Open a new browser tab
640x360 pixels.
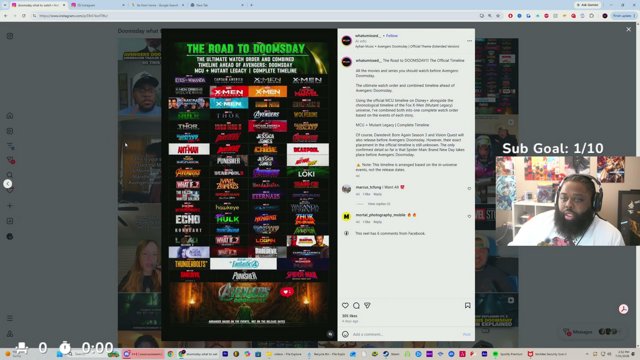coord(251,5)
